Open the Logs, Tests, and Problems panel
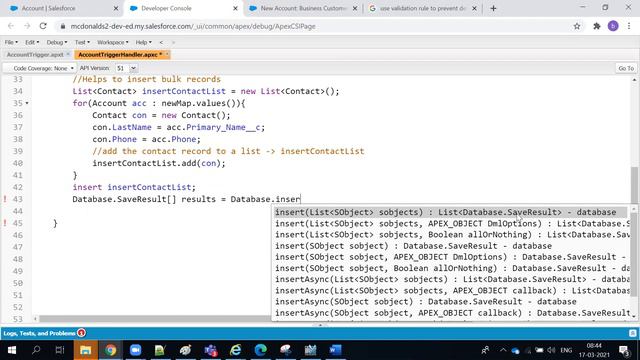640x360 pixels. 39,333
